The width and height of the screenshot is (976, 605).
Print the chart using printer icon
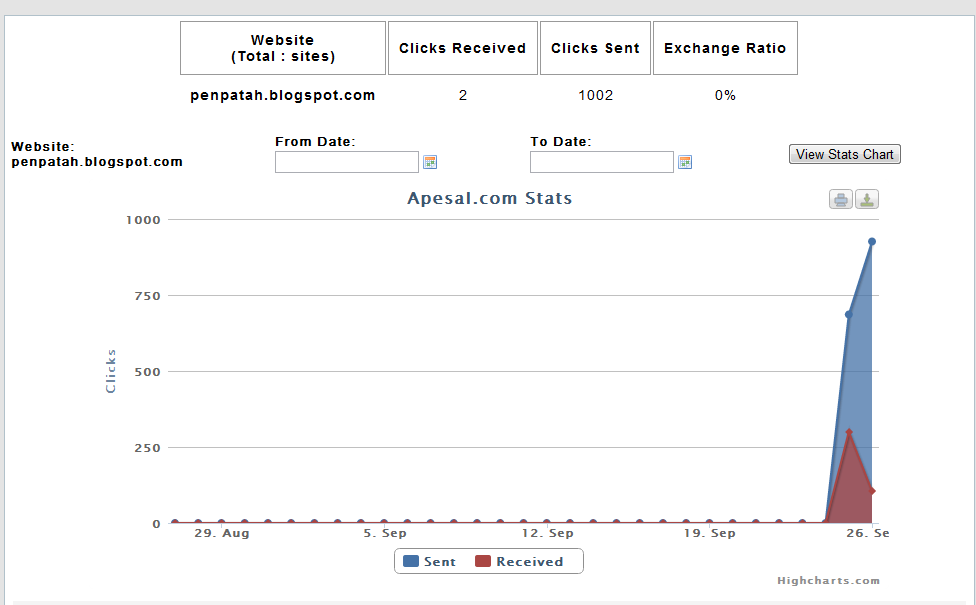pyautogui.click(x=841, y=199)
